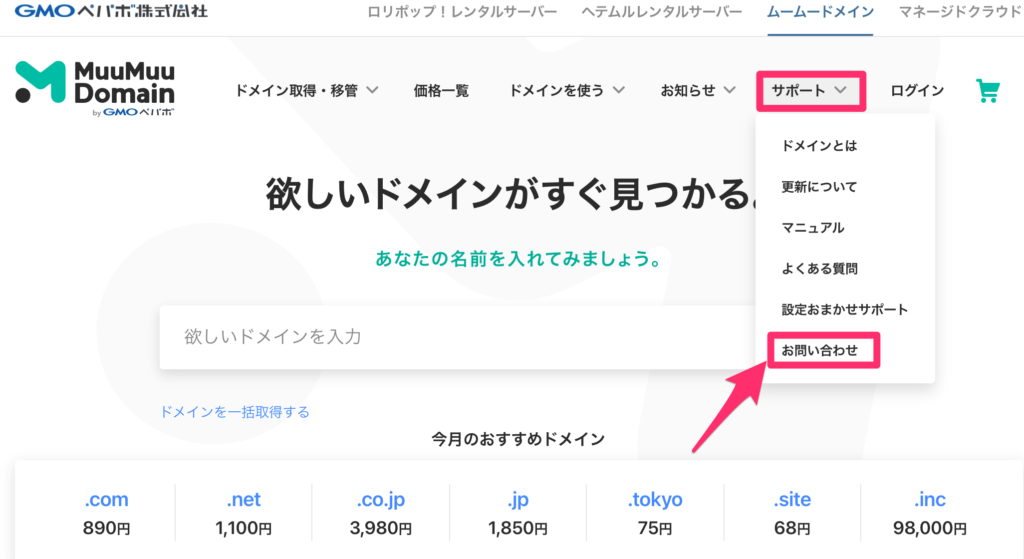Select the .com domain at 890円
The image size is (1024, 559).
point(106,512)
